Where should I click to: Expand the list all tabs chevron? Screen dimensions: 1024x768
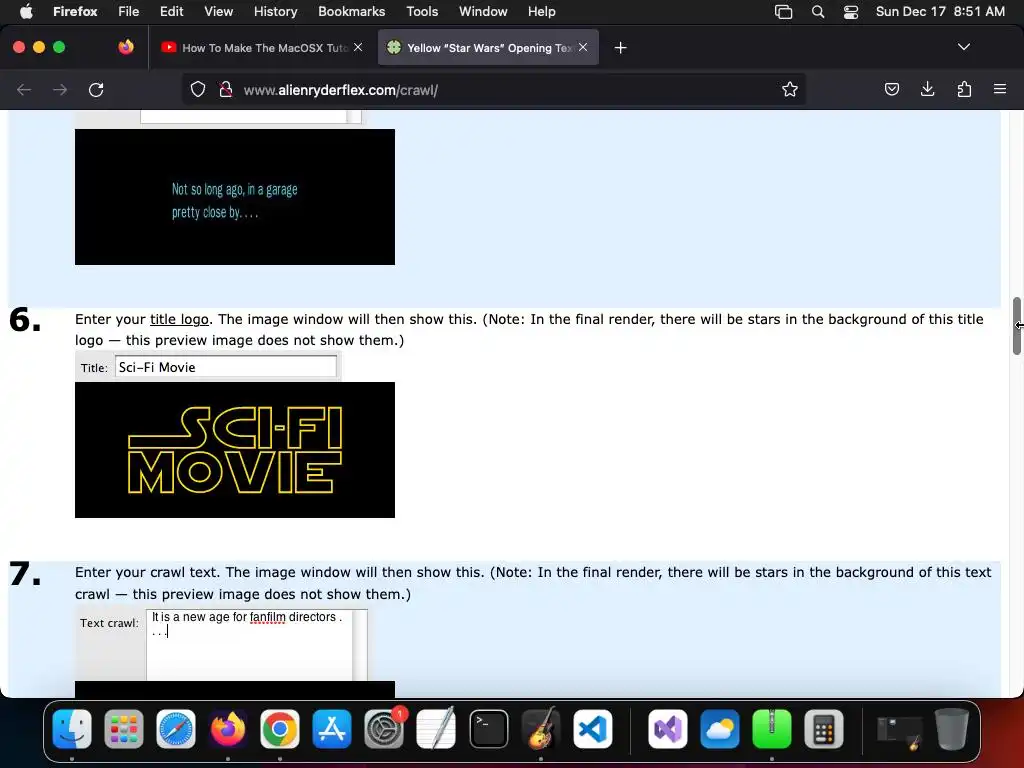click(x=963, y=47)
